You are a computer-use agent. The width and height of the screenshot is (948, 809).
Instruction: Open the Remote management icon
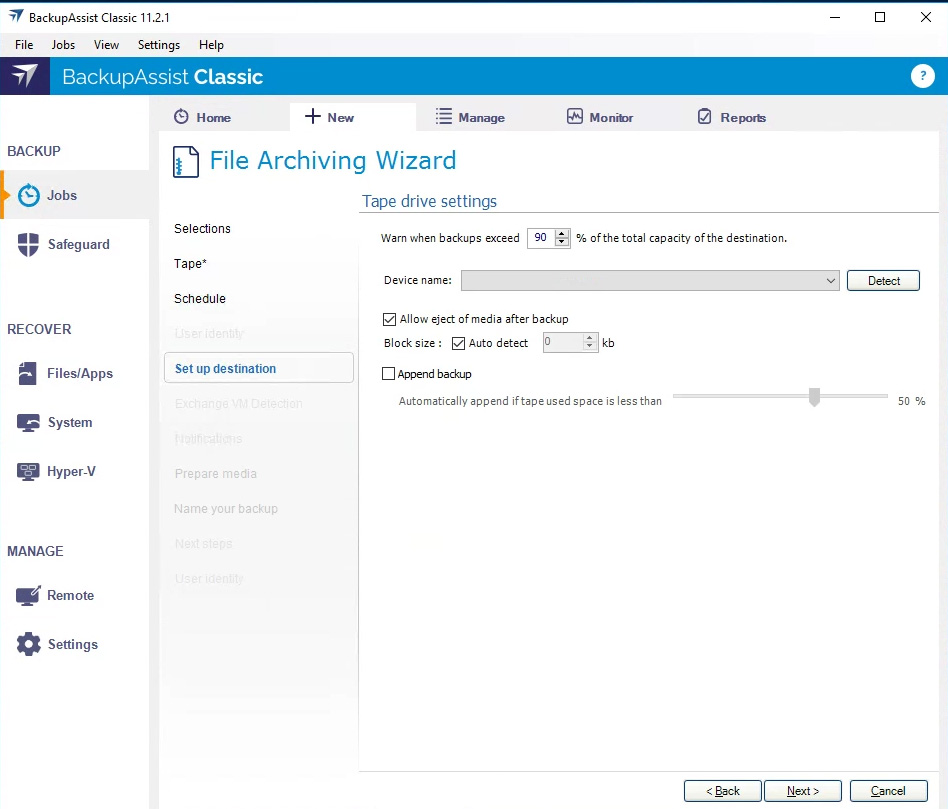(29, 596)
